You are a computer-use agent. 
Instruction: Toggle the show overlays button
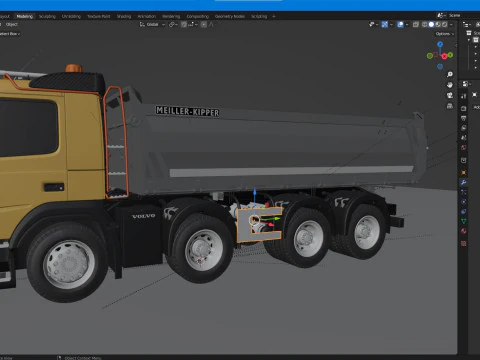(400, 24)
